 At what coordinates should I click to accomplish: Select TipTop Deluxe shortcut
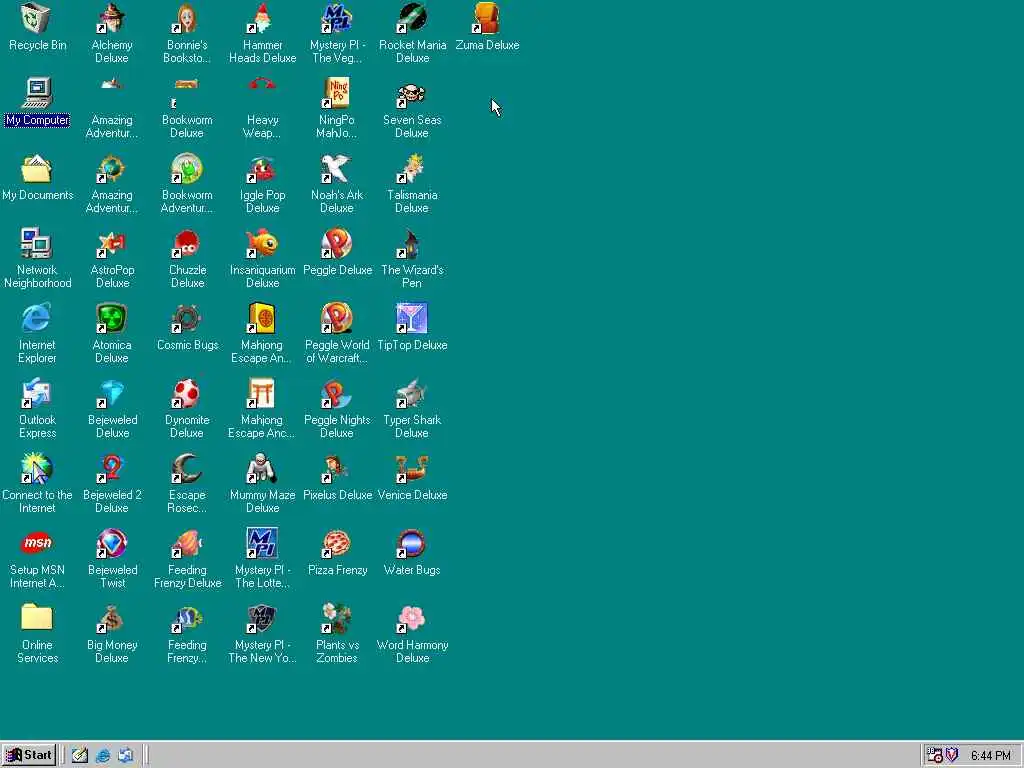(412, 319)
